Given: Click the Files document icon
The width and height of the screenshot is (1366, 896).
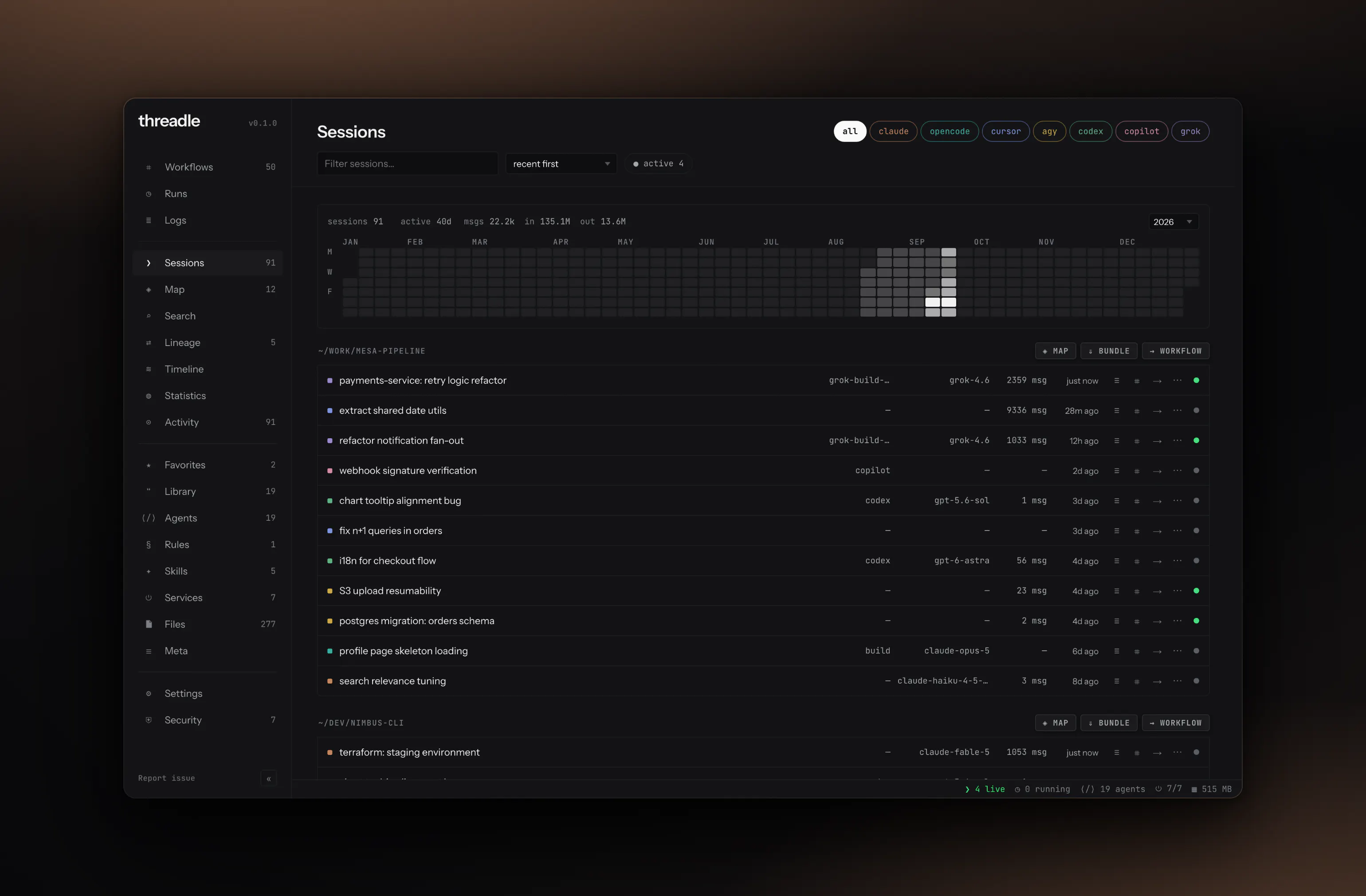Looking at the screenshot, I should point(149,624).
